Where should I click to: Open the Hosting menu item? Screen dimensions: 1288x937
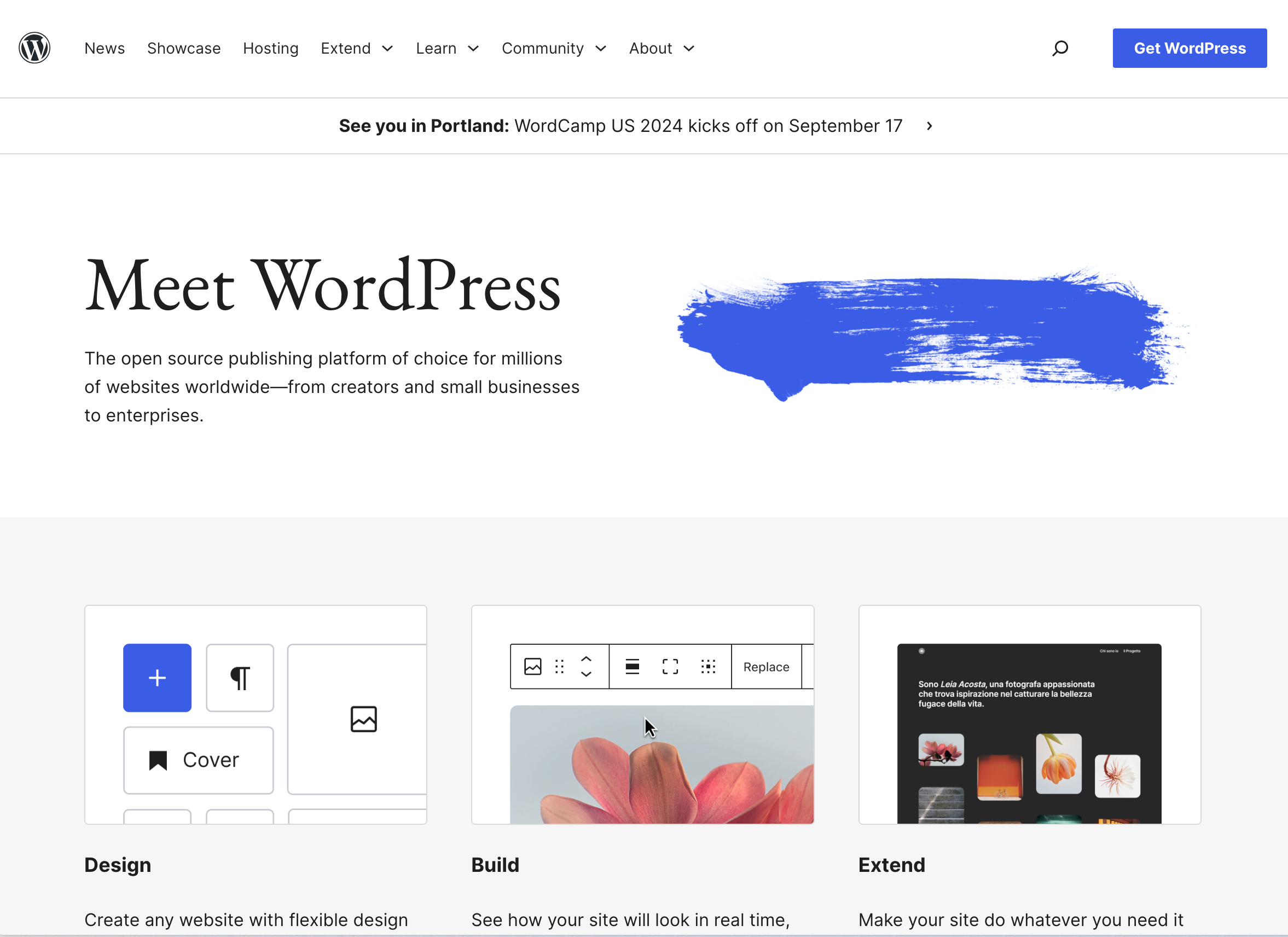(x=270, y=48)
